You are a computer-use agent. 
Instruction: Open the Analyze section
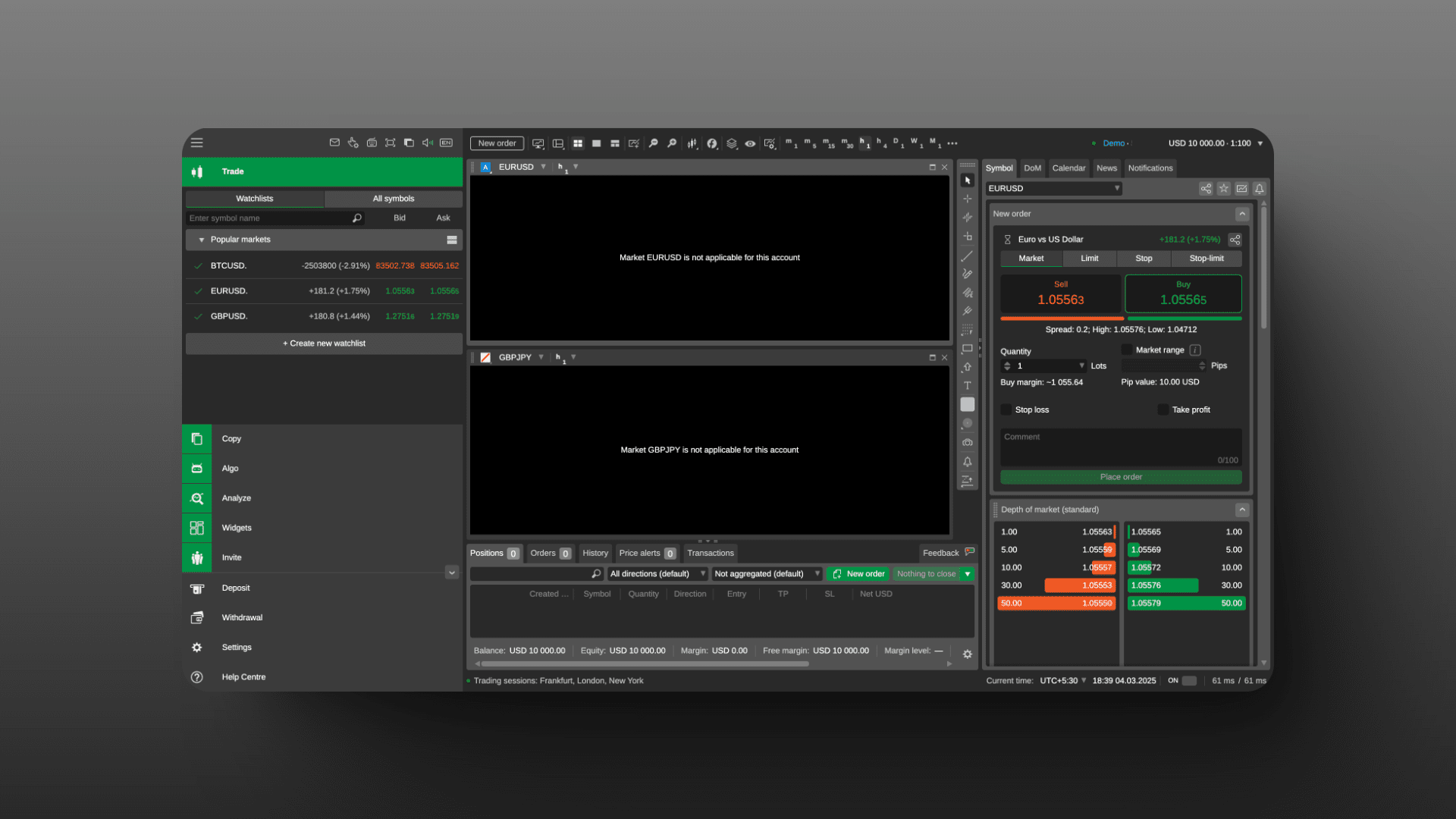(x=236, y=498)
